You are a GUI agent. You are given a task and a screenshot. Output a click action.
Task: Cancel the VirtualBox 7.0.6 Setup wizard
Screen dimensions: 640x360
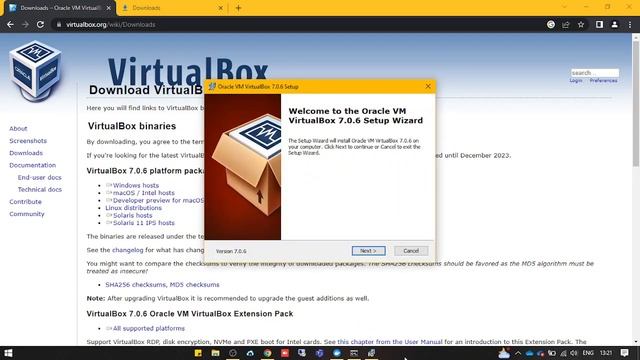coord(411,251)
